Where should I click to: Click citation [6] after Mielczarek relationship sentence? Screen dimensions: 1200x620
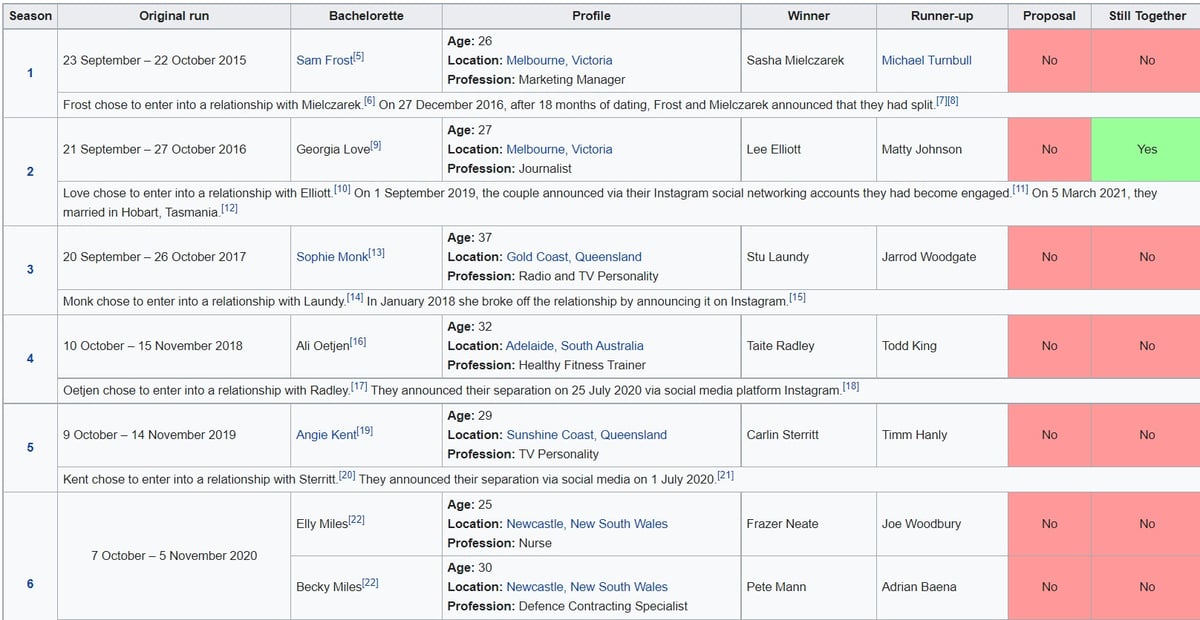[x=369, y=100]
